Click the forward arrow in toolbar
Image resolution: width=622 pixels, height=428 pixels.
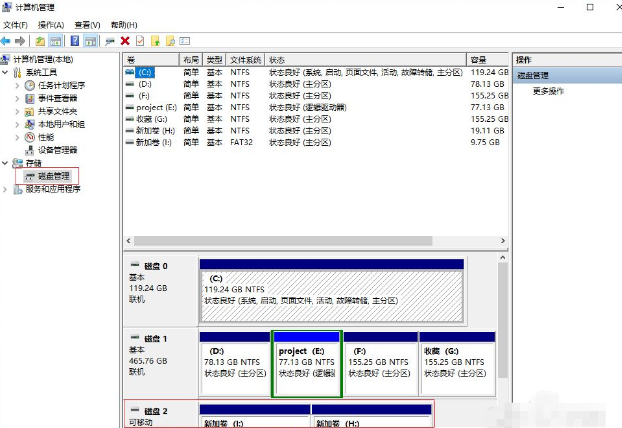(x=20, y=41)
